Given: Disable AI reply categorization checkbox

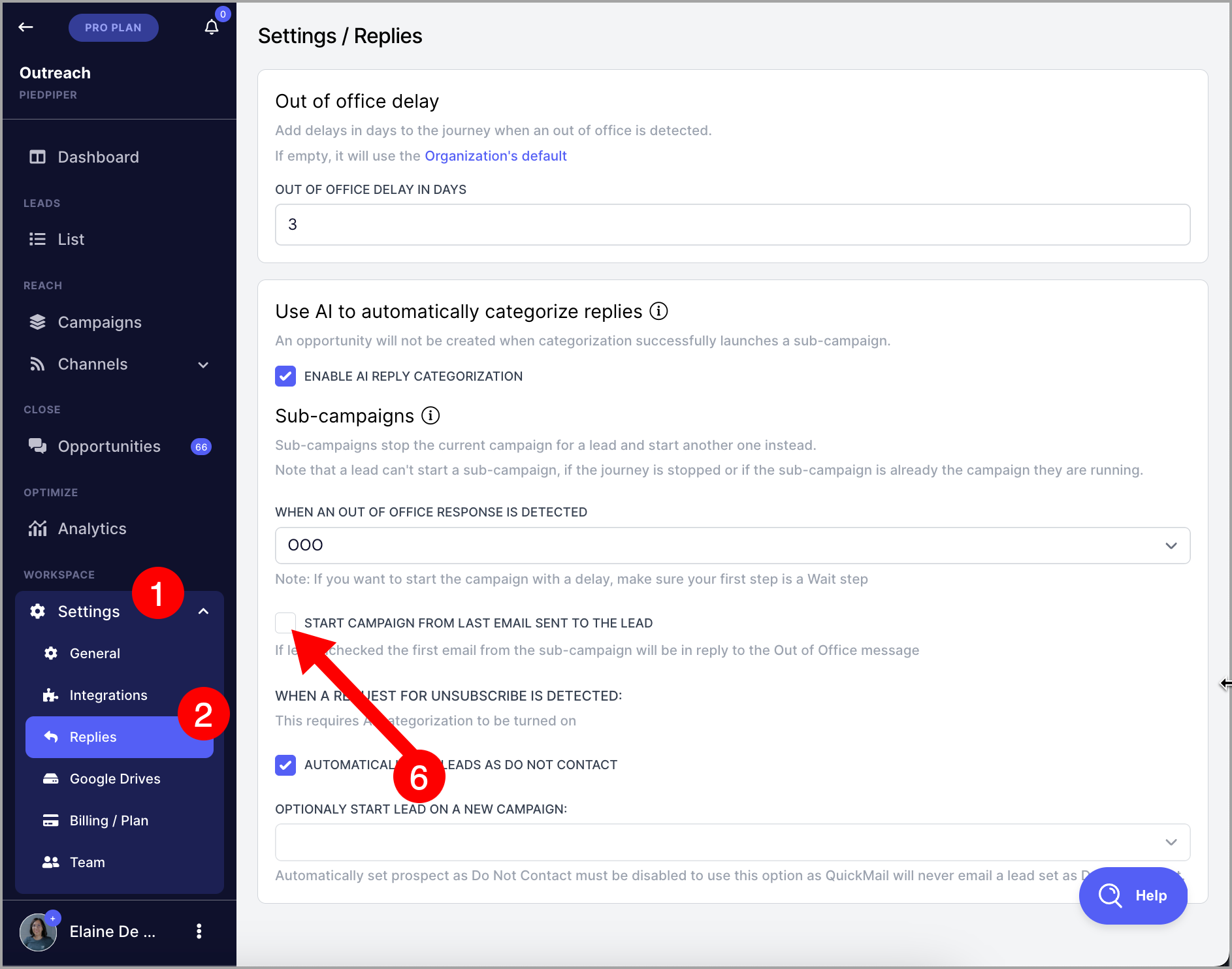Looking at the screenshot, I should pos(285,376).
